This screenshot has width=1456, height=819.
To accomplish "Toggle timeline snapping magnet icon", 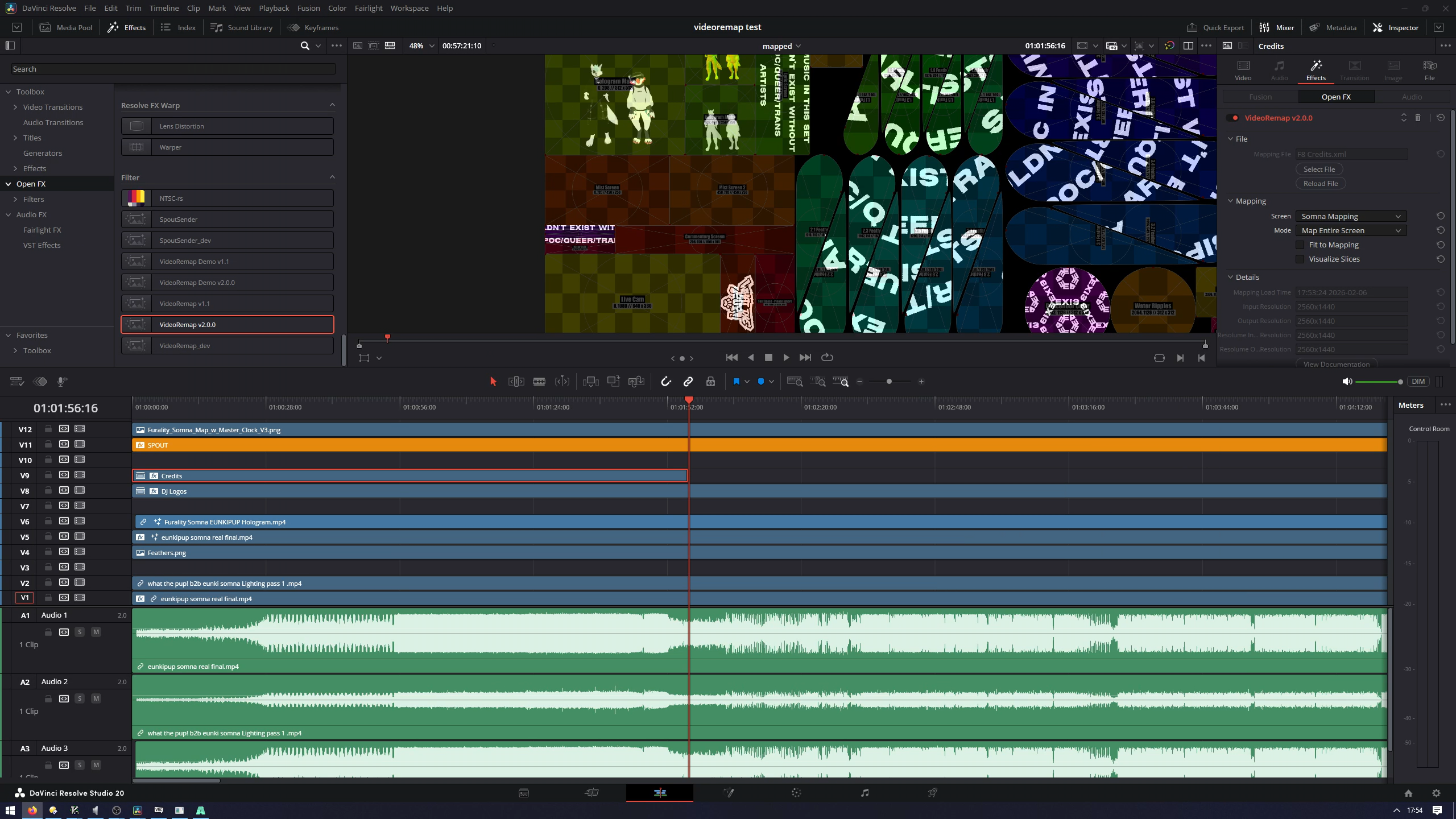I will (x=666, y=382).
